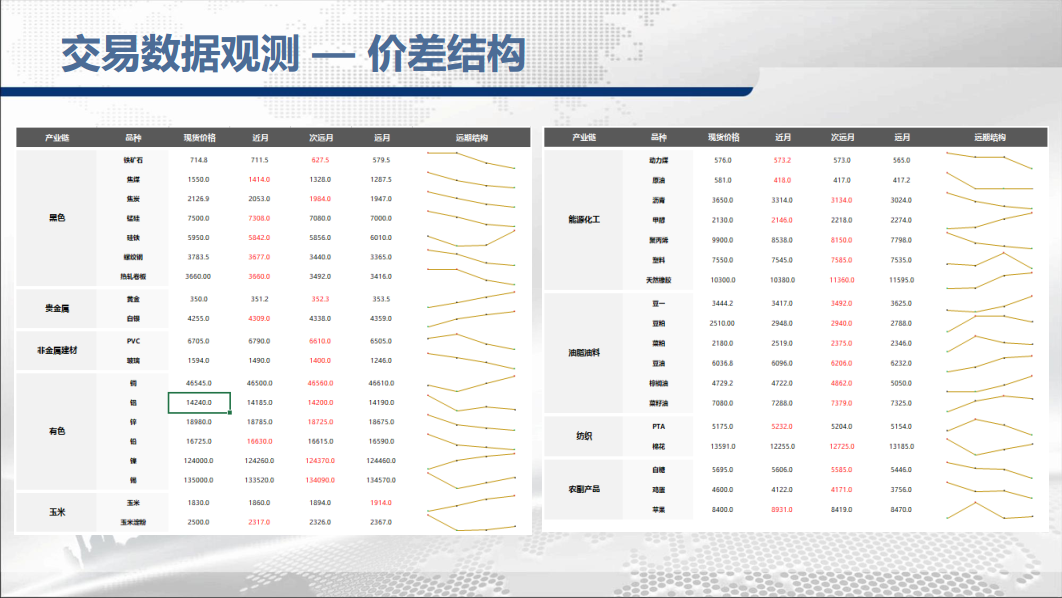Click the 沥青 value 3134.0
1062x598 pixels.
[842, 200]
